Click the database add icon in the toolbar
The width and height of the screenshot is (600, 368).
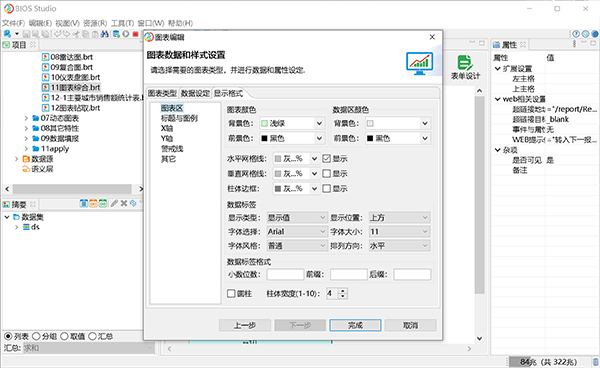coord(116,34)
